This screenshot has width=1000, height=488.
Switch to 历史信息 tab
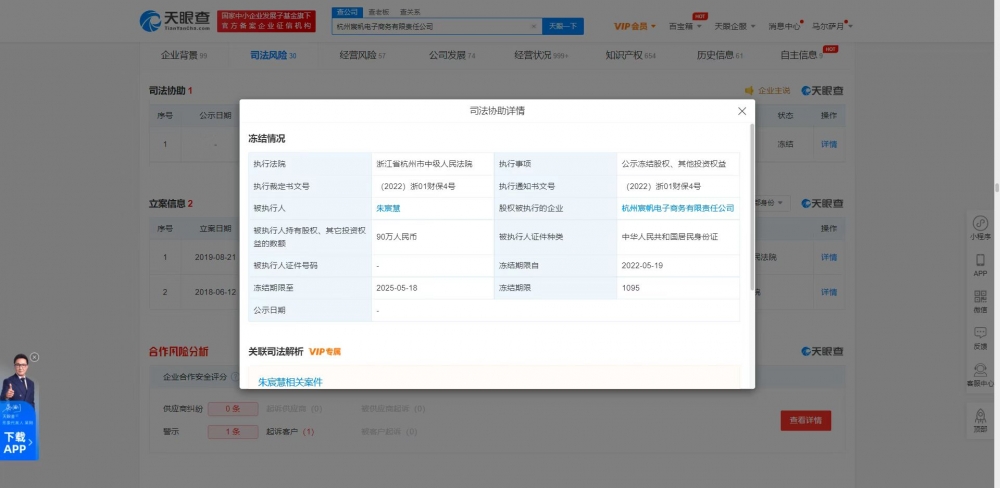[719, 55]
